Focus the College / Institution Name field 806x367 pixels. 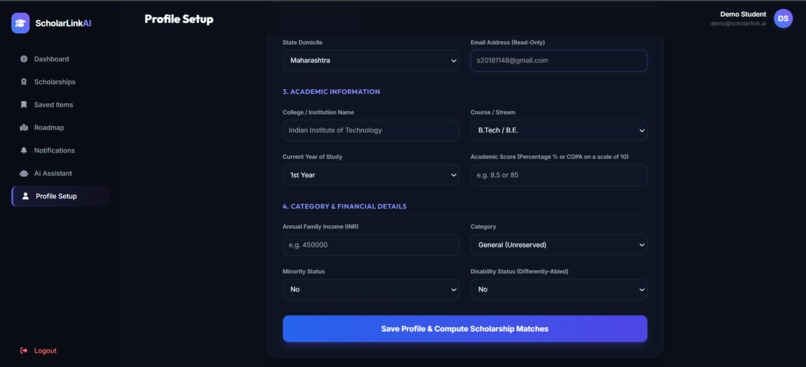click(371, 131)
